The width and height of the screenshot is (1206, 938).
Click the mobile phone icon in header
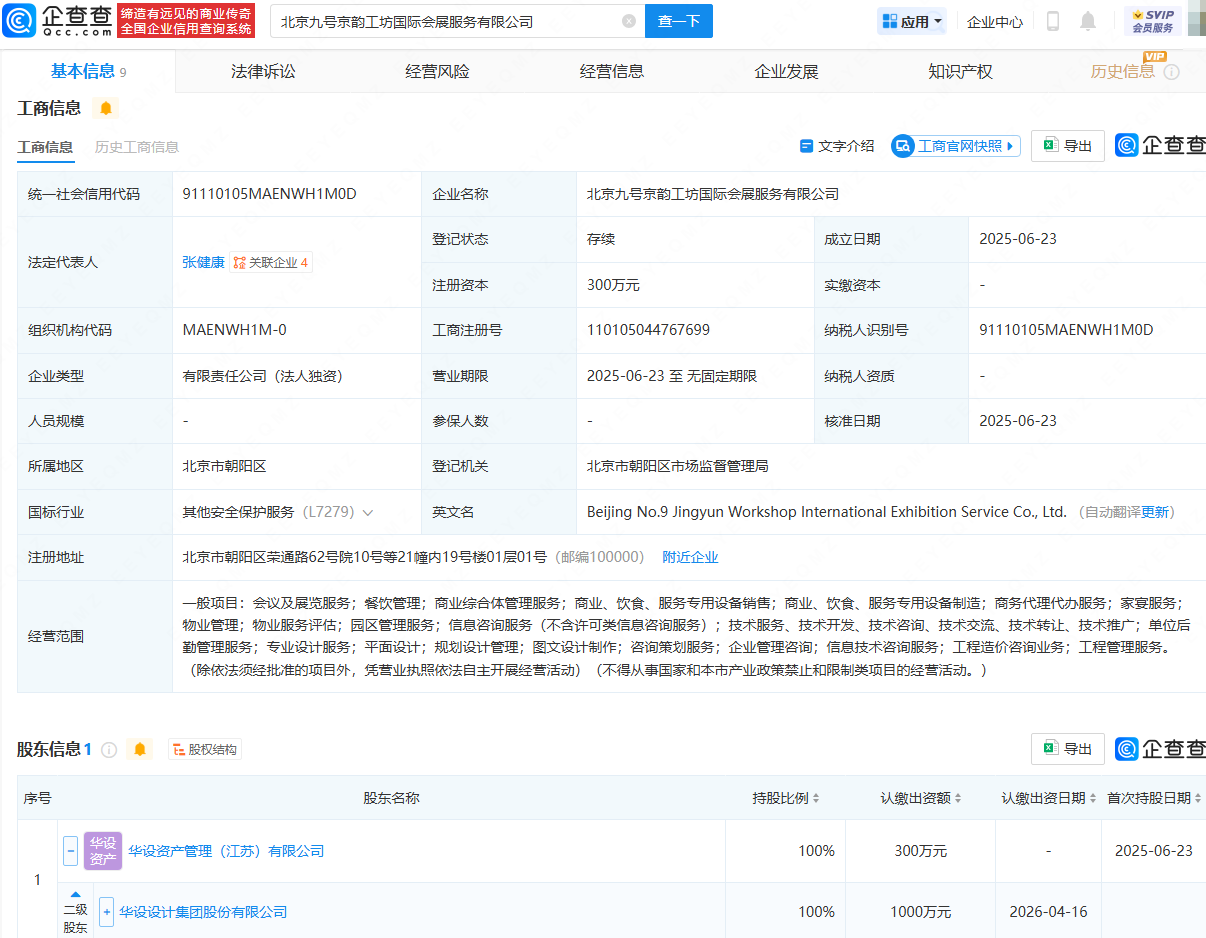(1053, 21)
